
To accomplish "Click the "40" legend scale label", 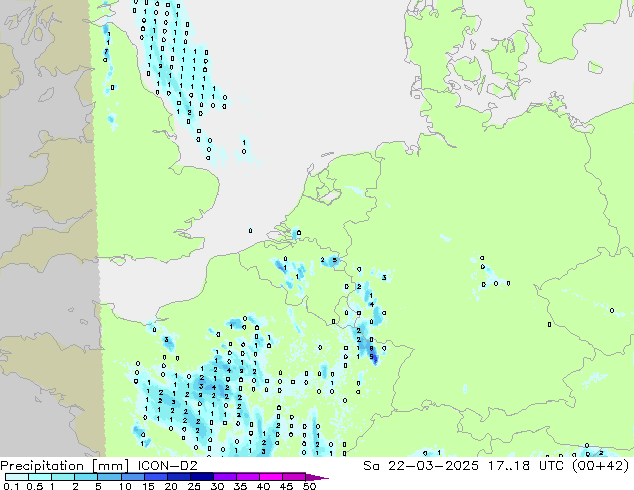I will (264, 486).
